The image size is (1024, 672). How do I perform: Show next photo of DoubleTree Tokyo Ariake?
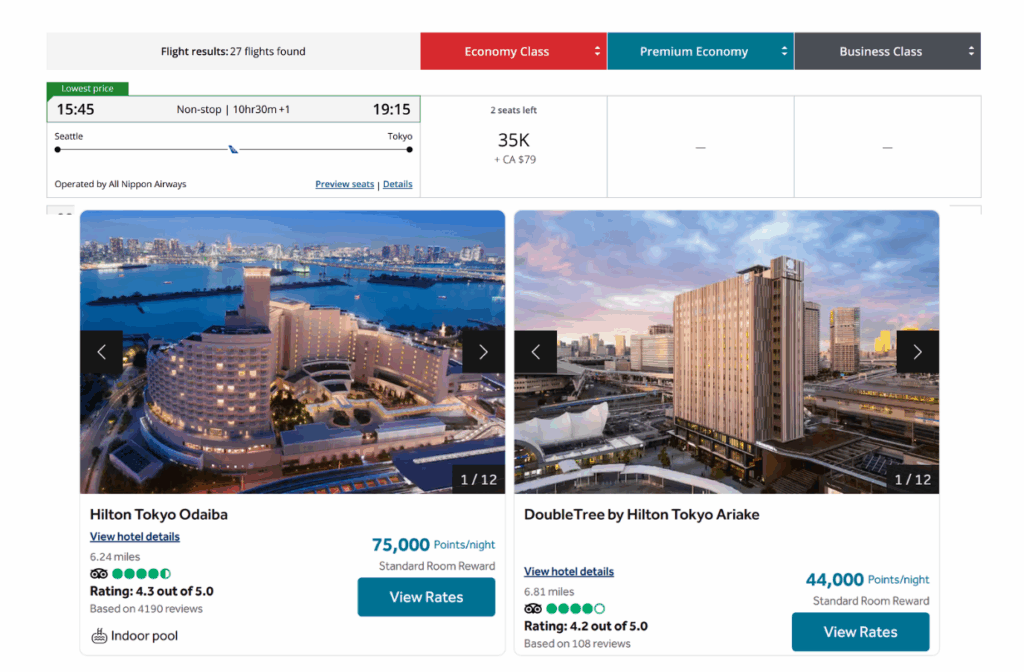click(x=917, y=352)
